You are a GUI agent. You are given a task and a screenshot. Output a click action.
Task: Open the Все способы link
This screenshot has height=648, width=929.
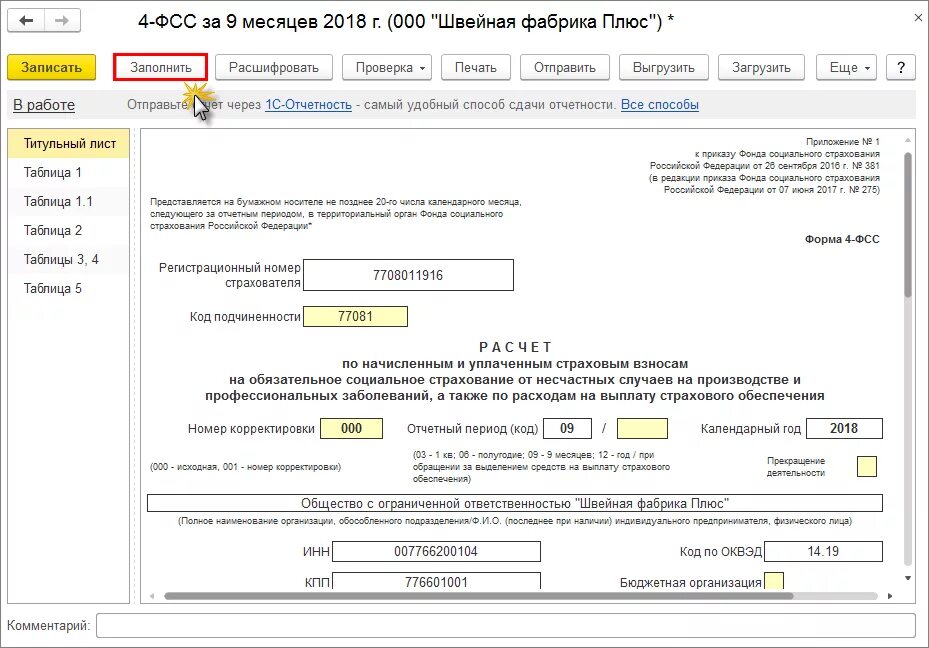click(659, 105)
